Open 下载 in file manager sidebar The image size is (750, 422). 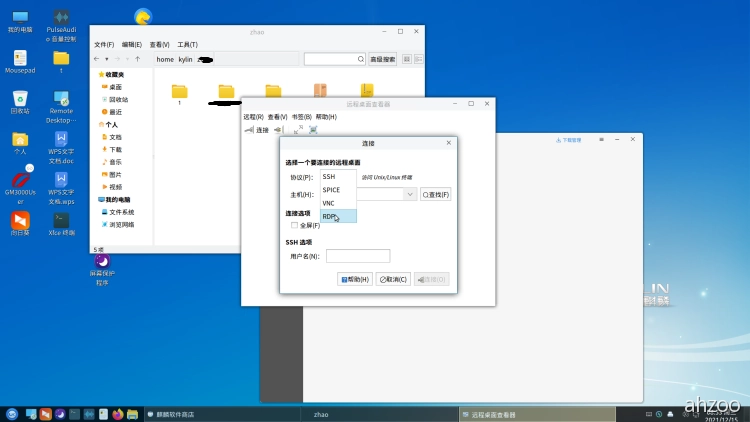click(x=115, y=149)
